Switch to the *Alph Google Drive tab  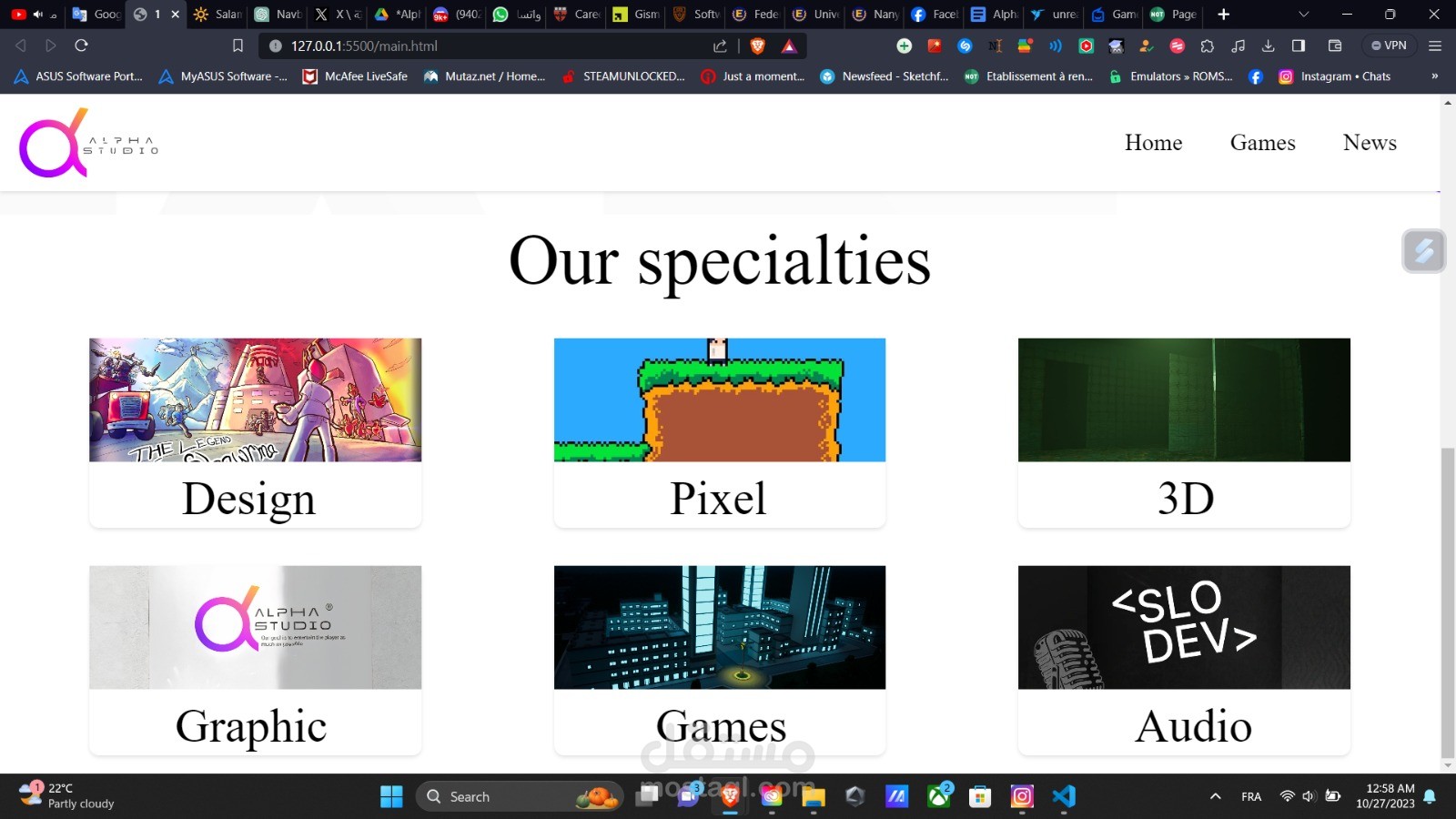(398, 15)
